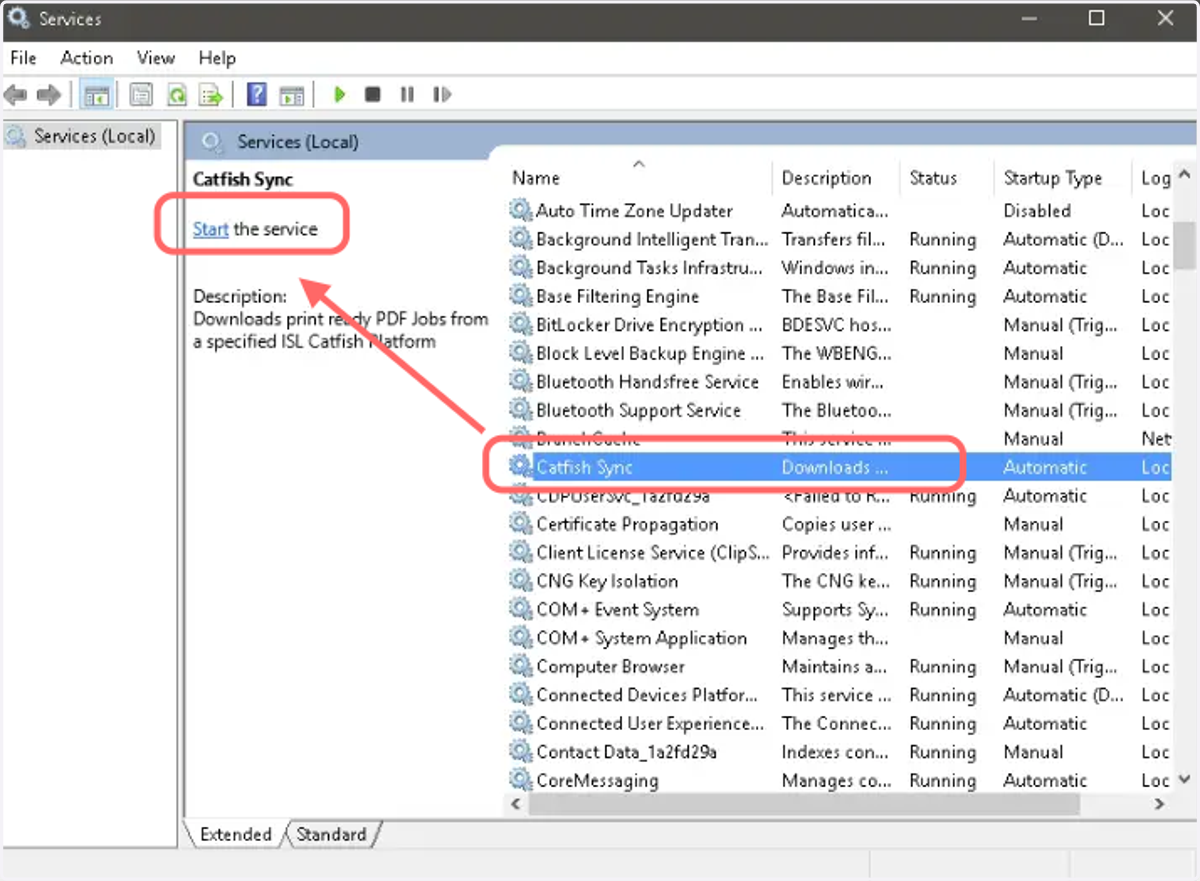Select Client License Service (ClipSVC) row
The width and height of the screenshot is (1200, 881).
click(x=838, y=553)
